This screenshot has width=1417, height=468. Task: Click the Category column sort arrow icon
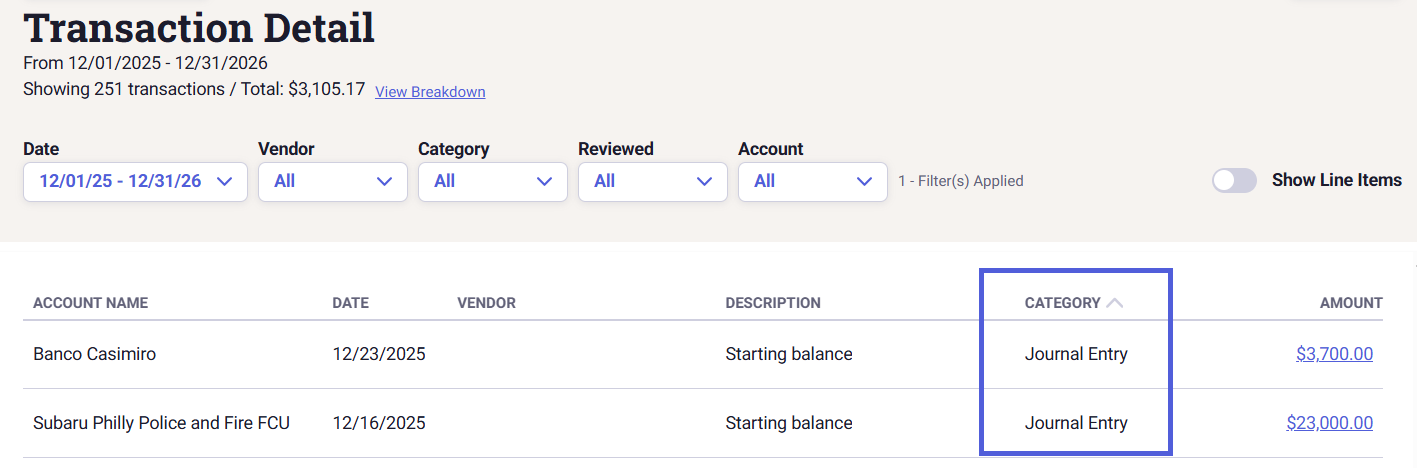[1115, 303]
